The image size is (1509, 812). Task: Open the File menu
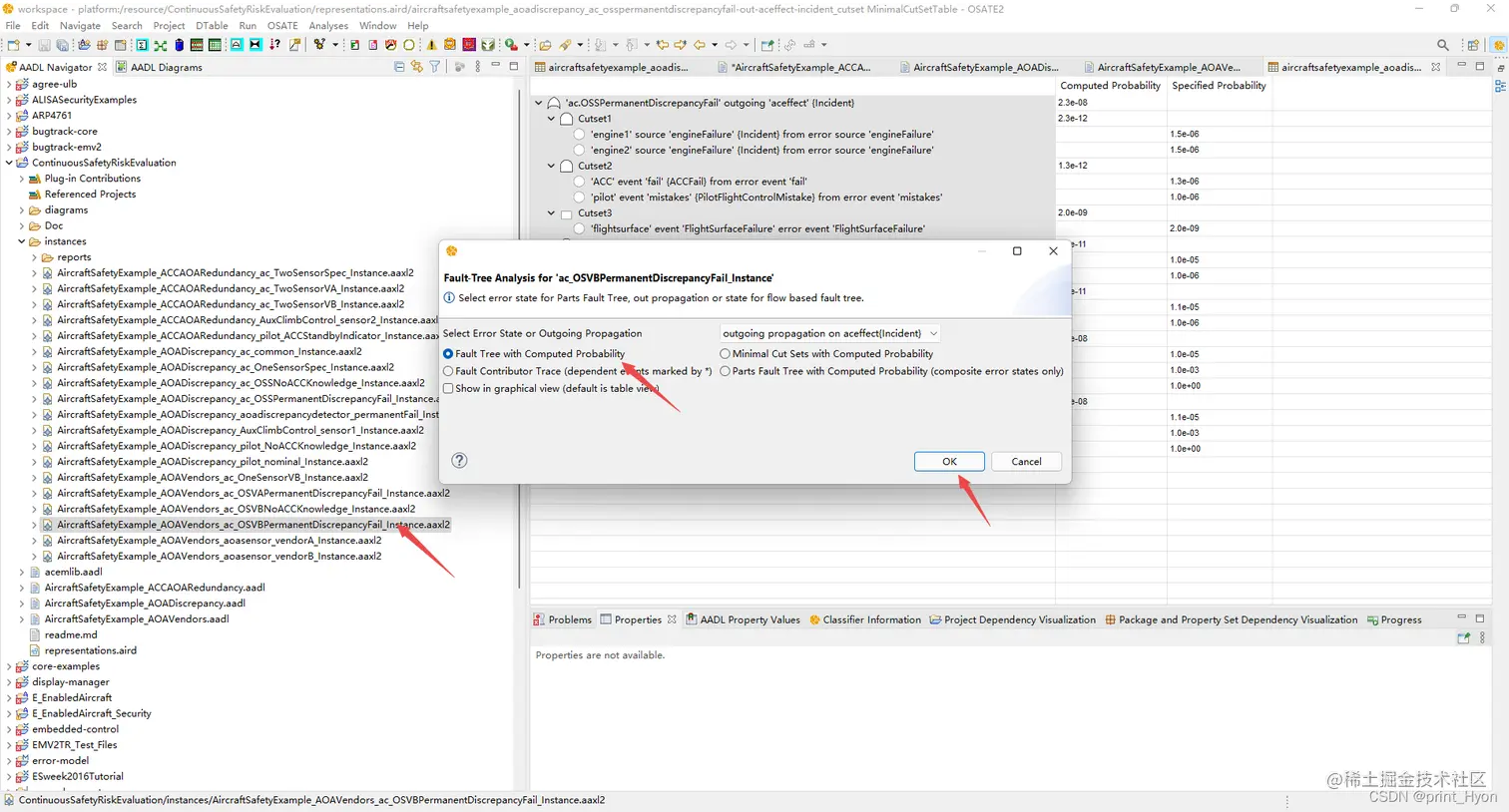tap(13, 26)
